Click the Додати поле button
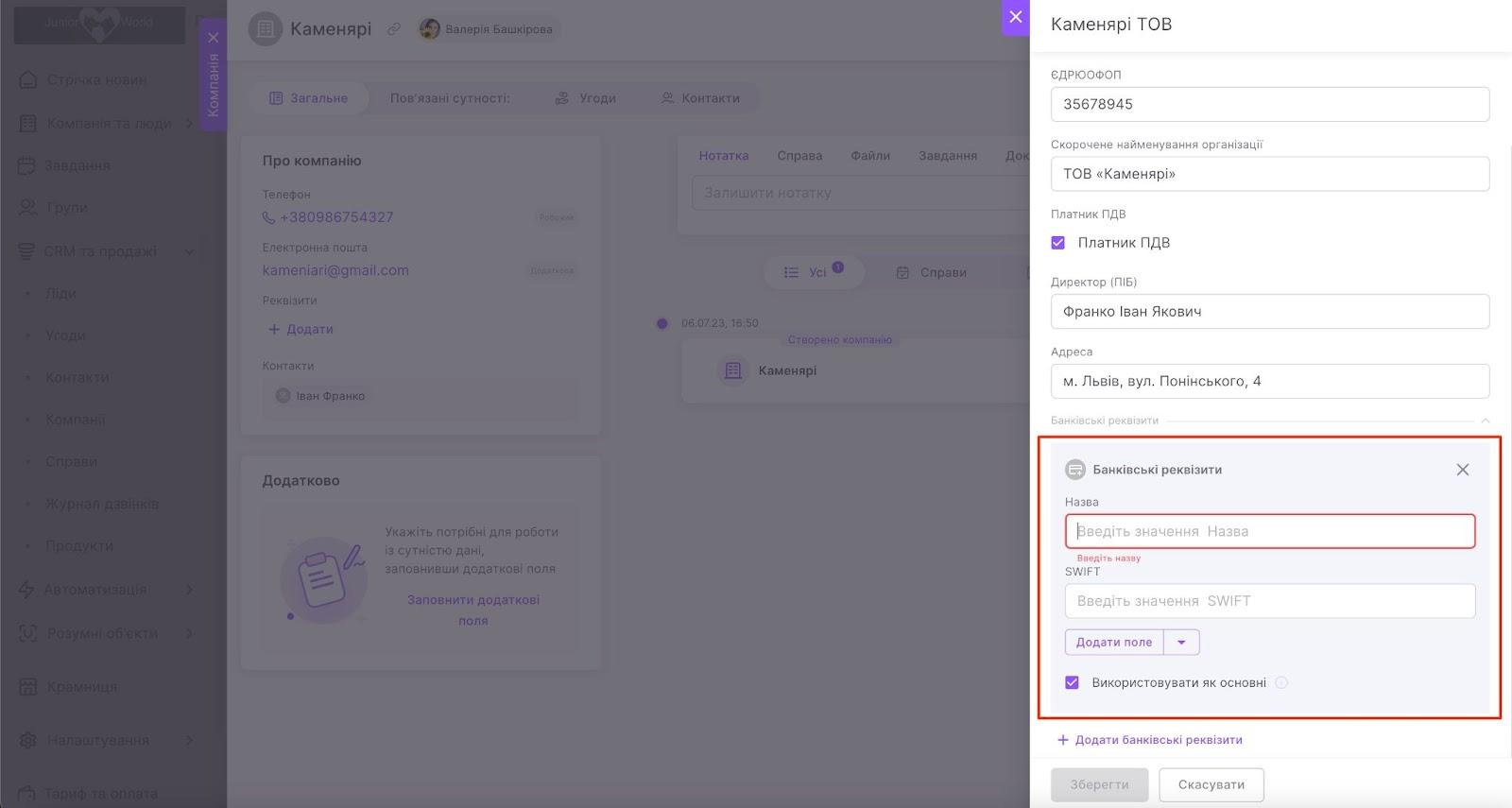Screen dimensions: 1512x808 (x=1114, y=643)
